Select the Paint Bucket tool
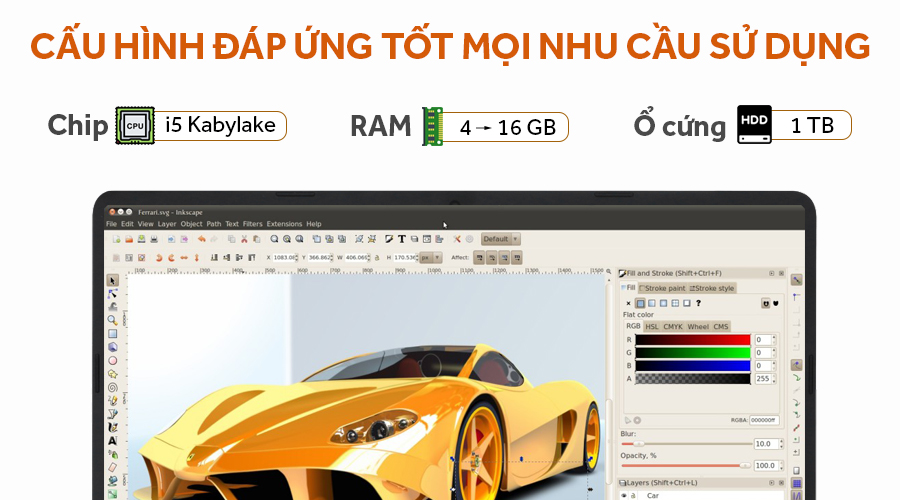The image size is (900, 500). pos(112,480)
